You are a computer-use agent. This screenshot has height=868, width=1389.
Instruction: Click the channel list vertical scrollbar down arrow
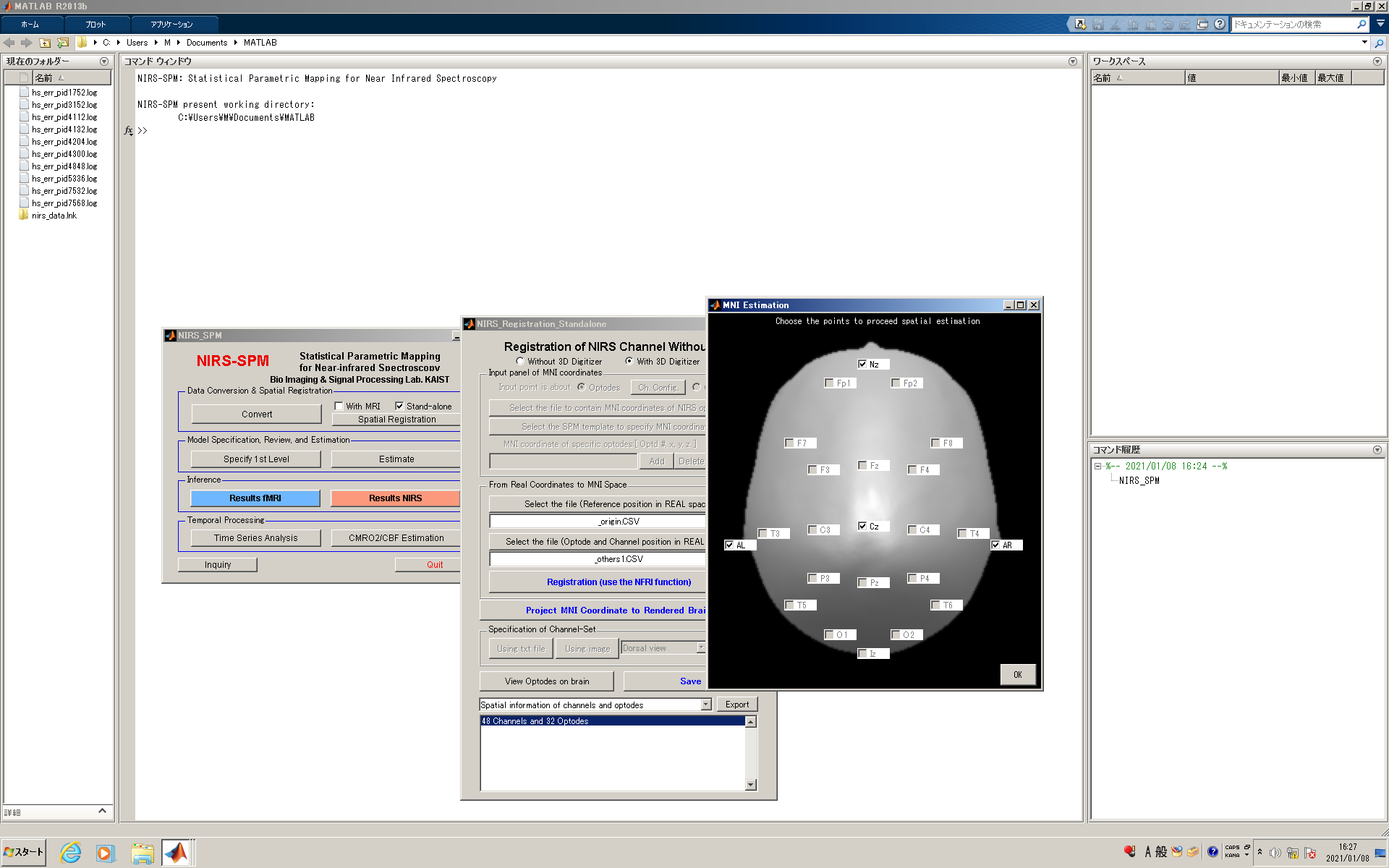751,784
